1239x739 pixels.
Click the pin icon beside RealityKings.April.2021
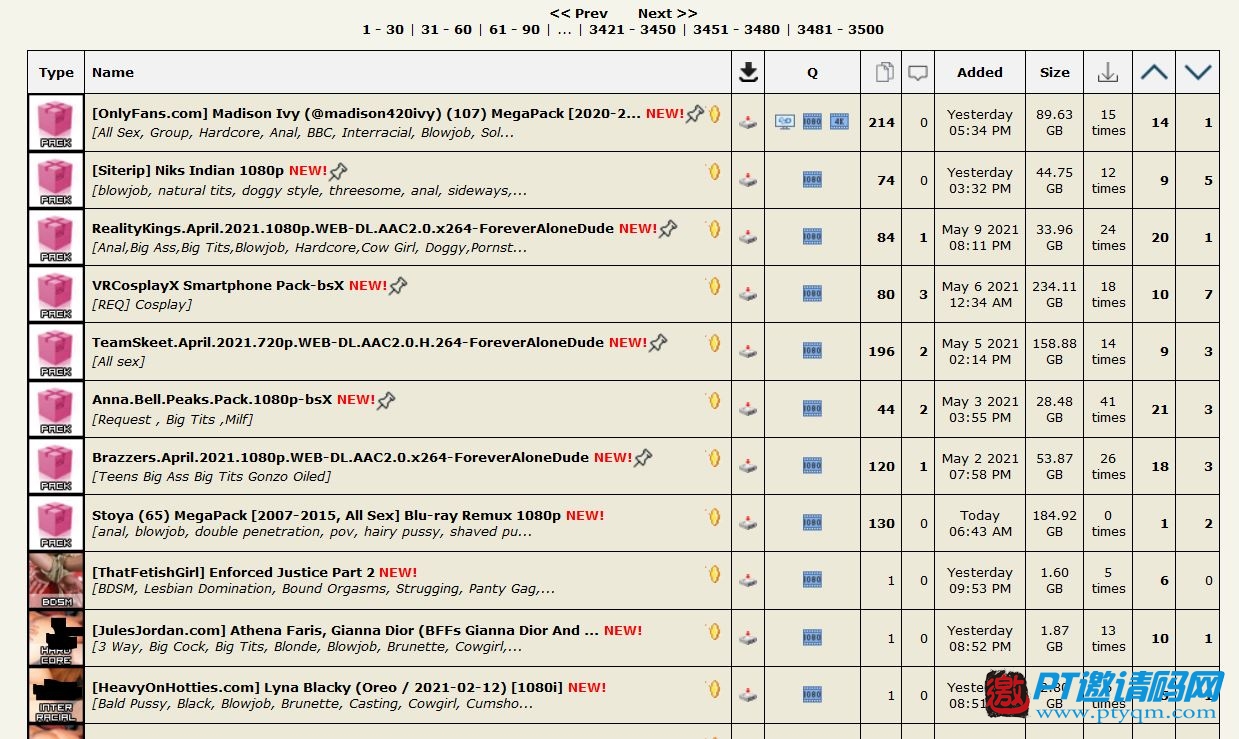668,229
